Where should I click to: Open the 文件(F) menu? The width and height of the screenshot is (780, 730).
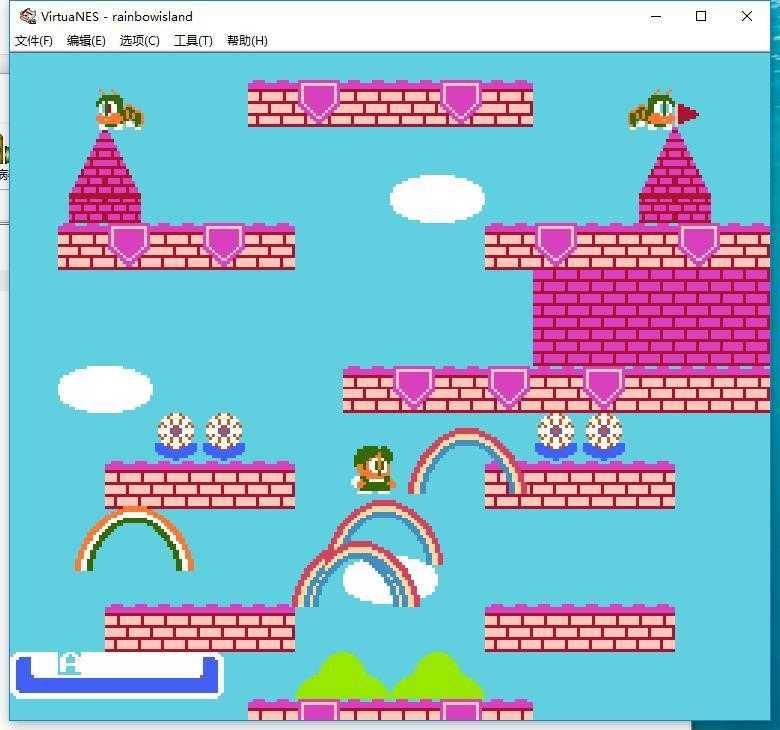pyautogui.click(x=34, y=40)
